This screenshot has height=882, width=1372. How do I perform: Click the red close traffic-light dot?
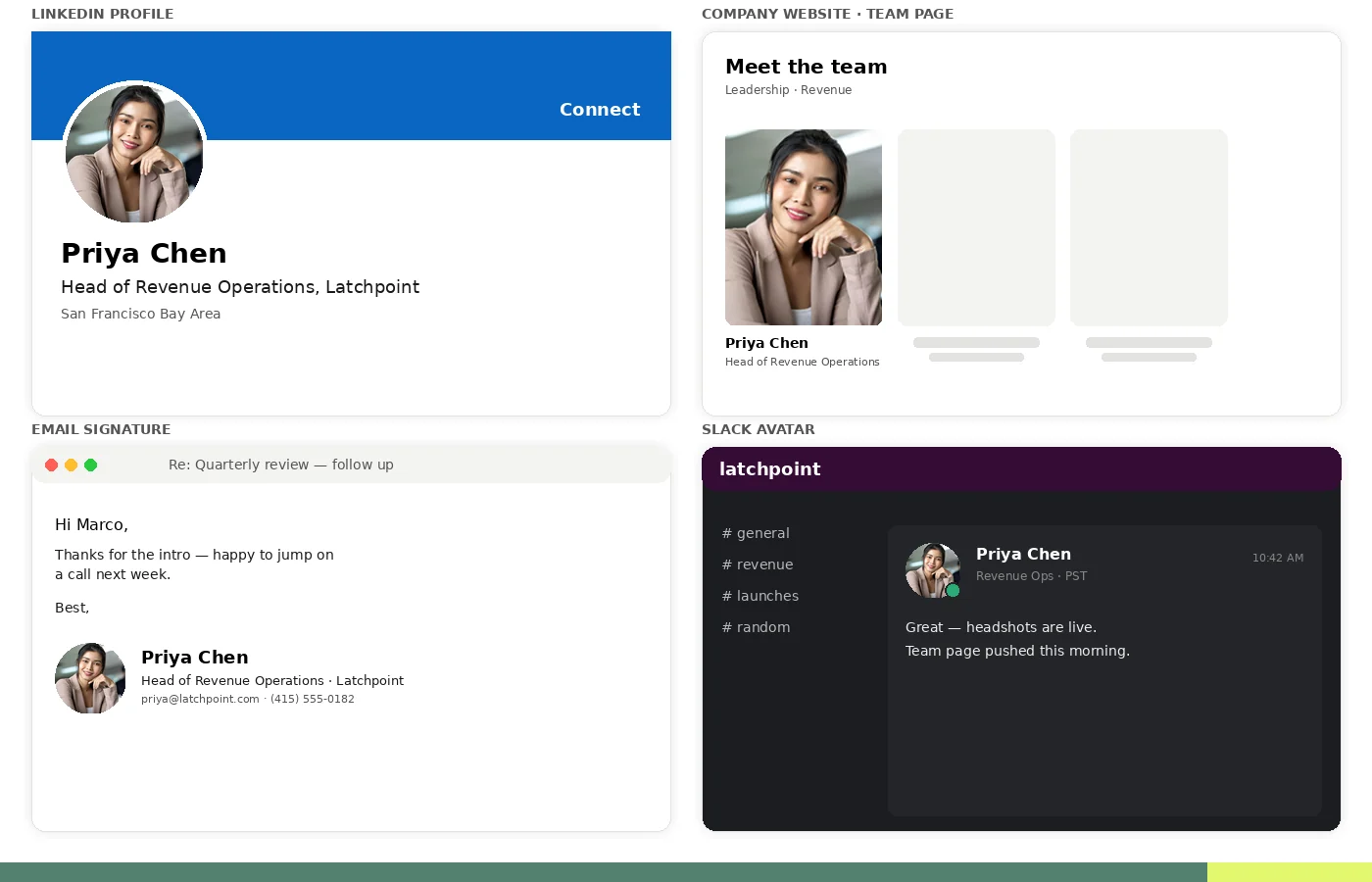[51, 465]
